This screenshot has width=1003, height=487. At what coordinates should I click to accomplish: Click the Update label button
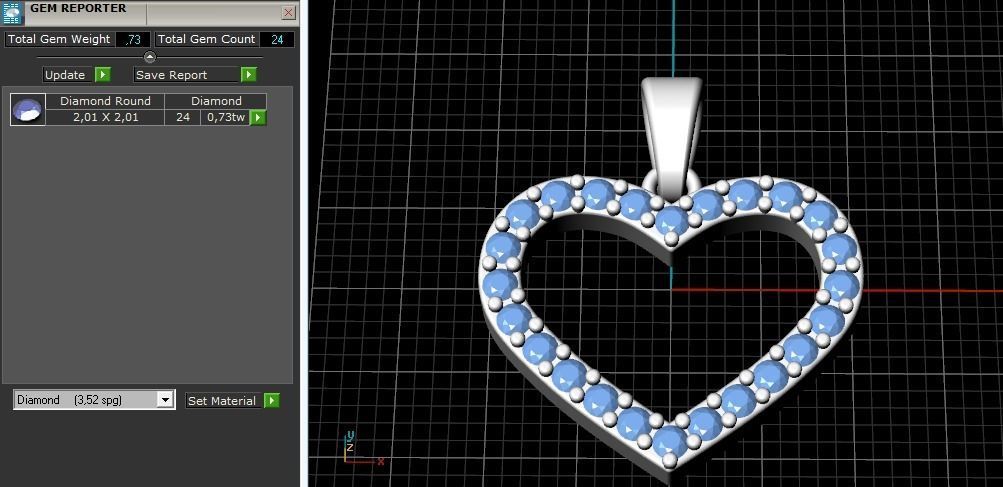point(68,75)
